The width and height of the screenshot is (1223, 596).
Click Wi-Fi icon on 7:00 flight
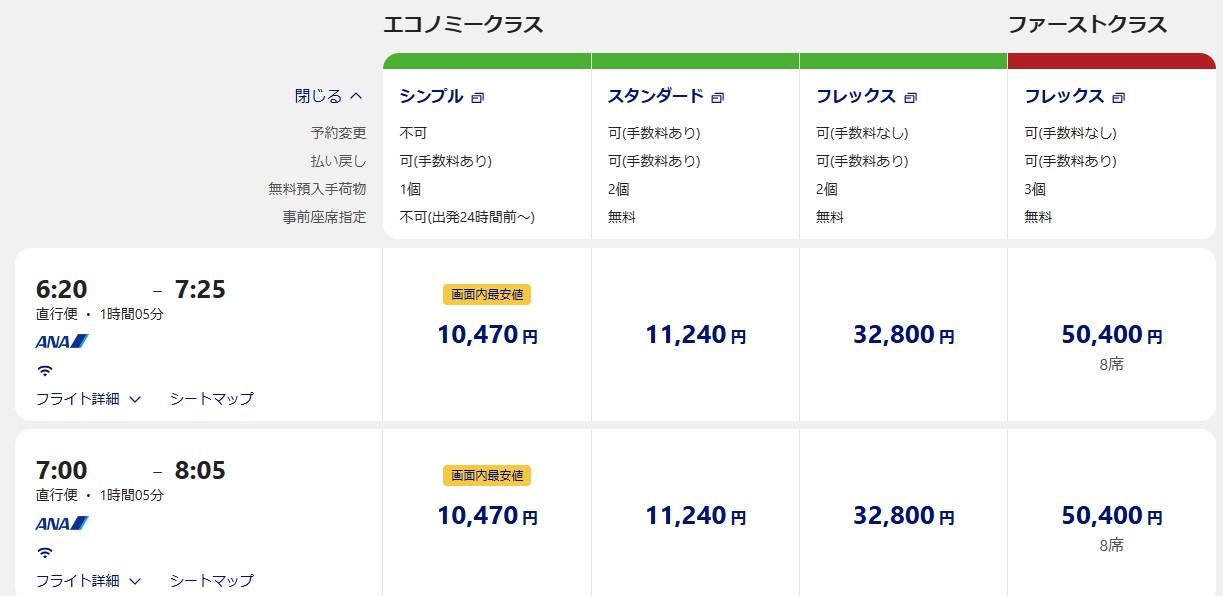[x=45, y=552]
